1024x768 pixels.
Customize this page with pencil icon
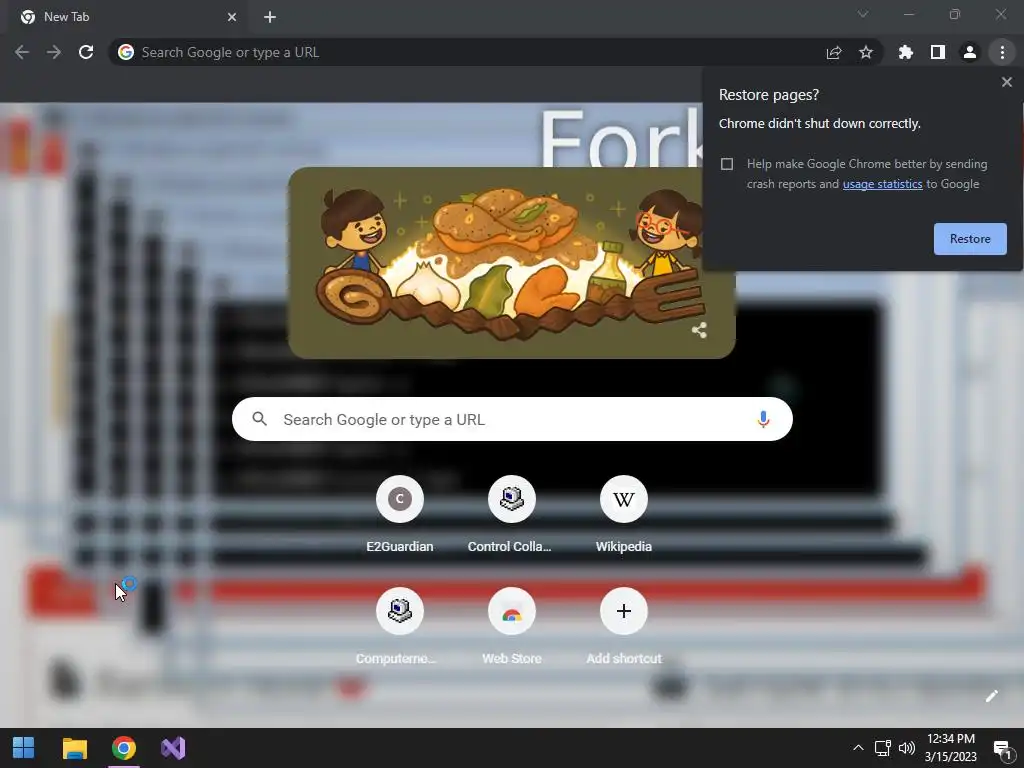[x=991, y=696]
